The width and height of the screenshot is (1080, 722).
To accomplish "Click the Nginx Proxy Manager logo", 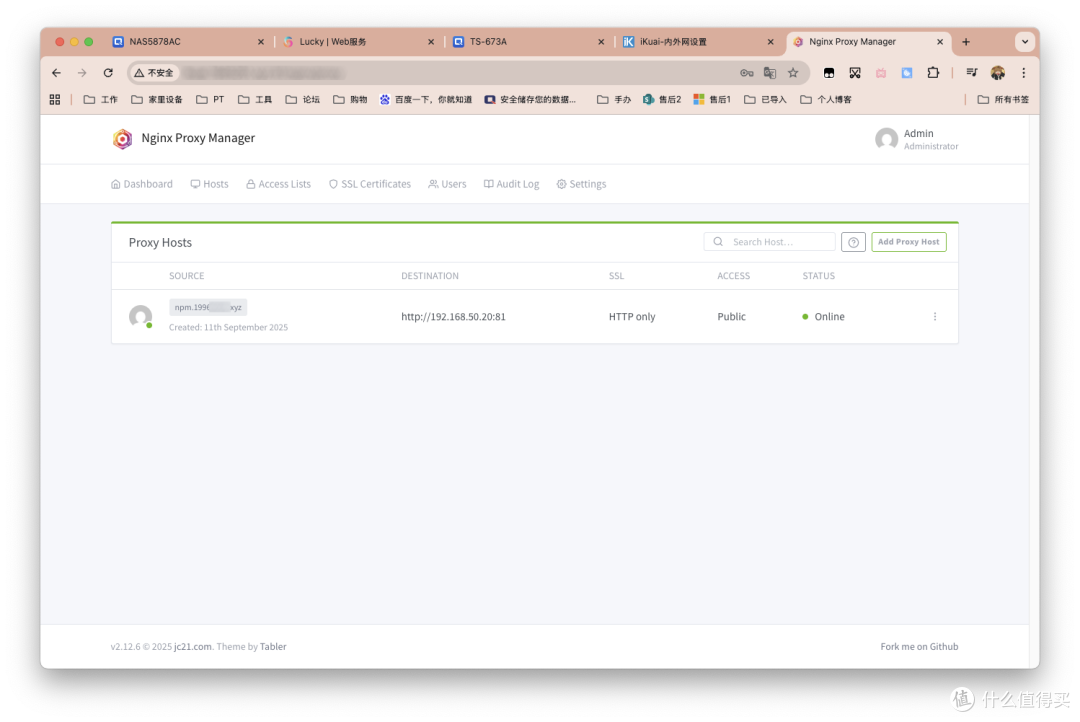I will click(123, 139).
